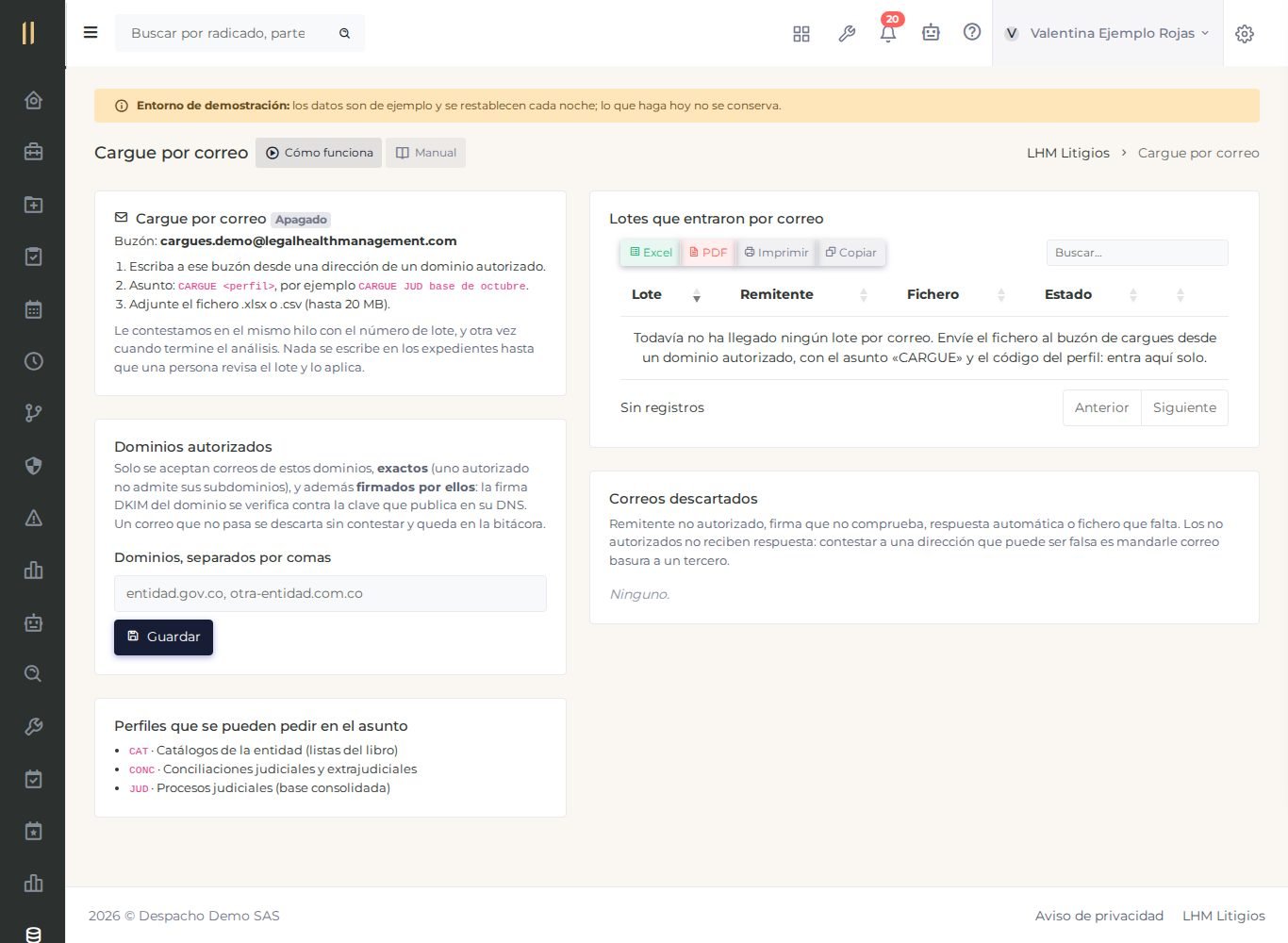Click LHM Litigios footer link
The width and height of the screenshot is (1288, 943).
(1224, 916)
